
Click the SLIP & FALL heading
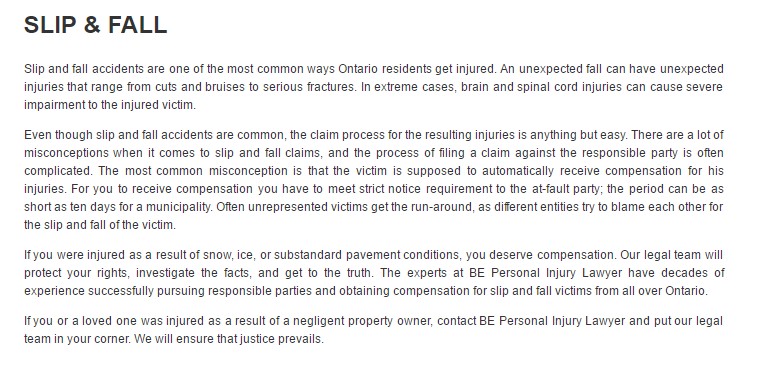tap(95, 25)
